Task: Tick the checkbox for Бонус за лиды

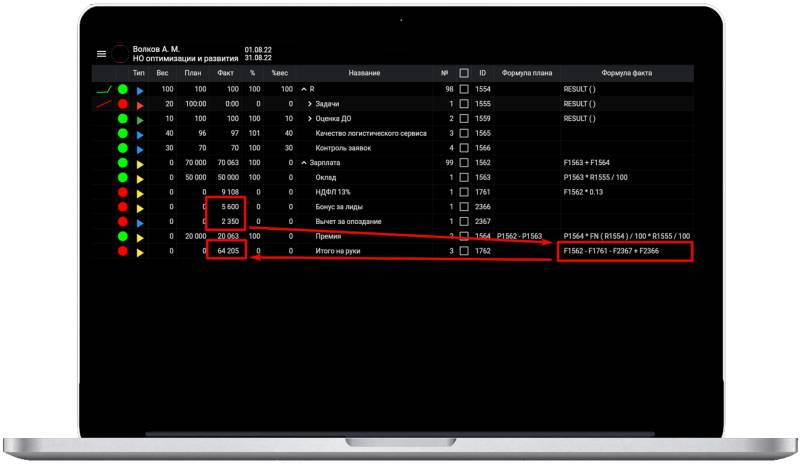Action: tap(464, 207)
